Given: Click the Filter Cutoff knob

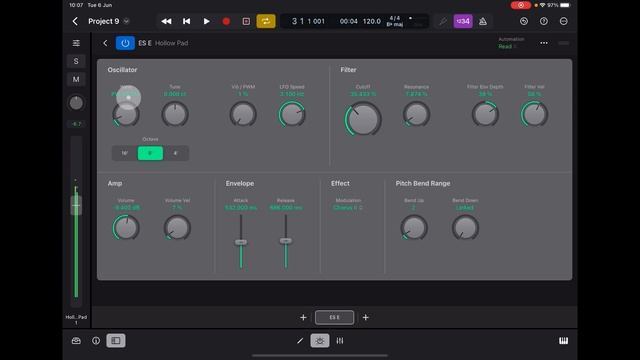Looking at the screenshot, I should 363,119.
